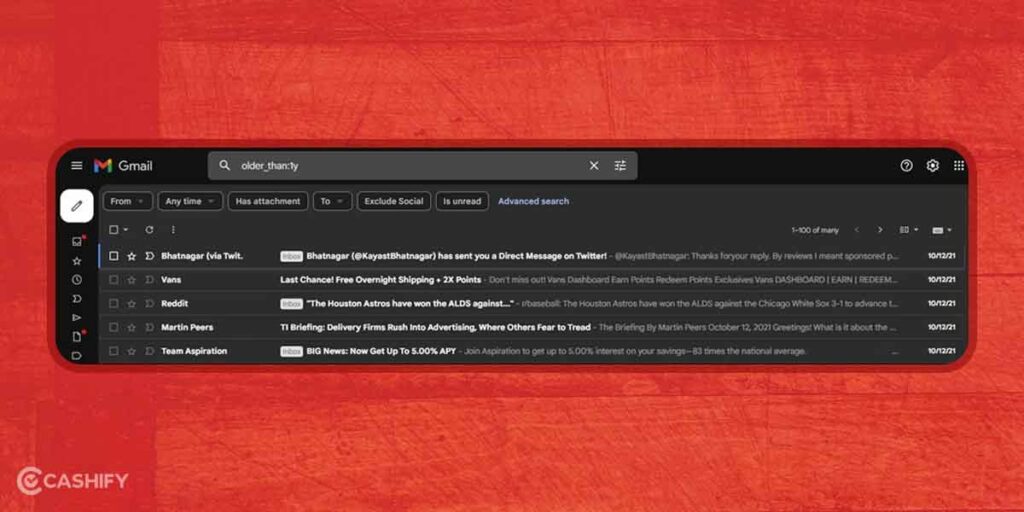Toggle the Has attachment filter chip
This screenshot has width=1024, height=512.
click(268, 201)
